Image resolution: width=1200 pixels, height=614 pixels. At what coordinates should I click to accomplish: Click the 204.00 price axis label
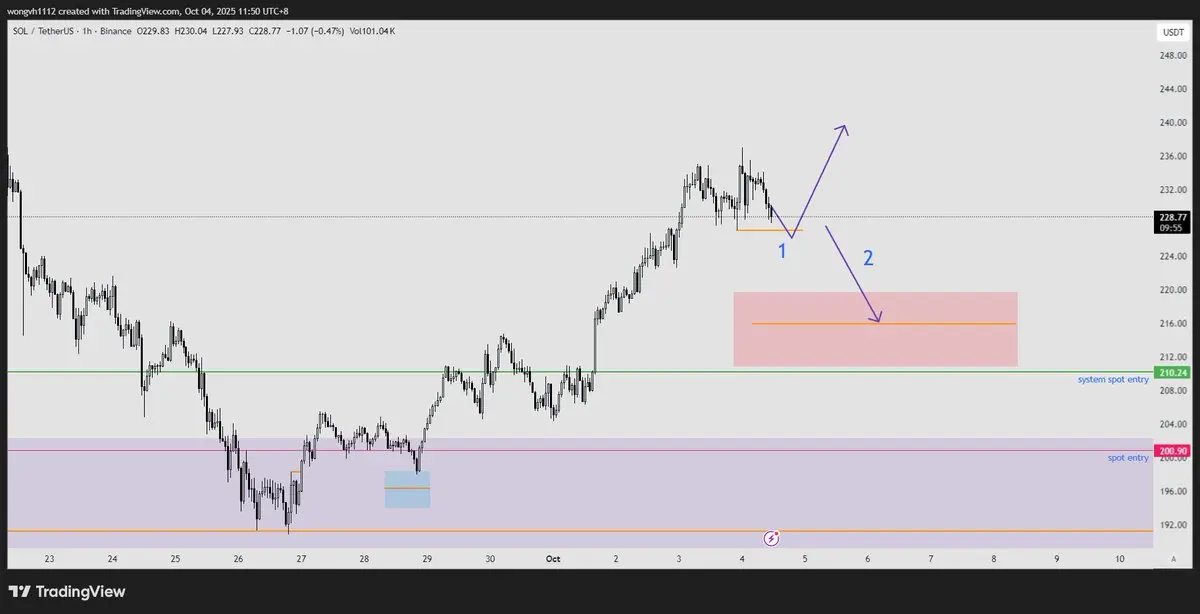point(1172,424)
